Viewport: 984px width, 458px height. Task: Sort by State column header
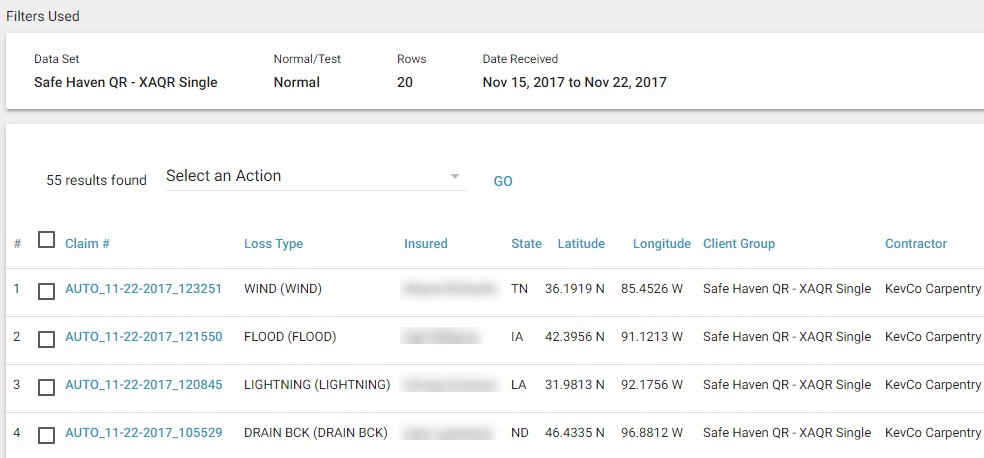526,244
